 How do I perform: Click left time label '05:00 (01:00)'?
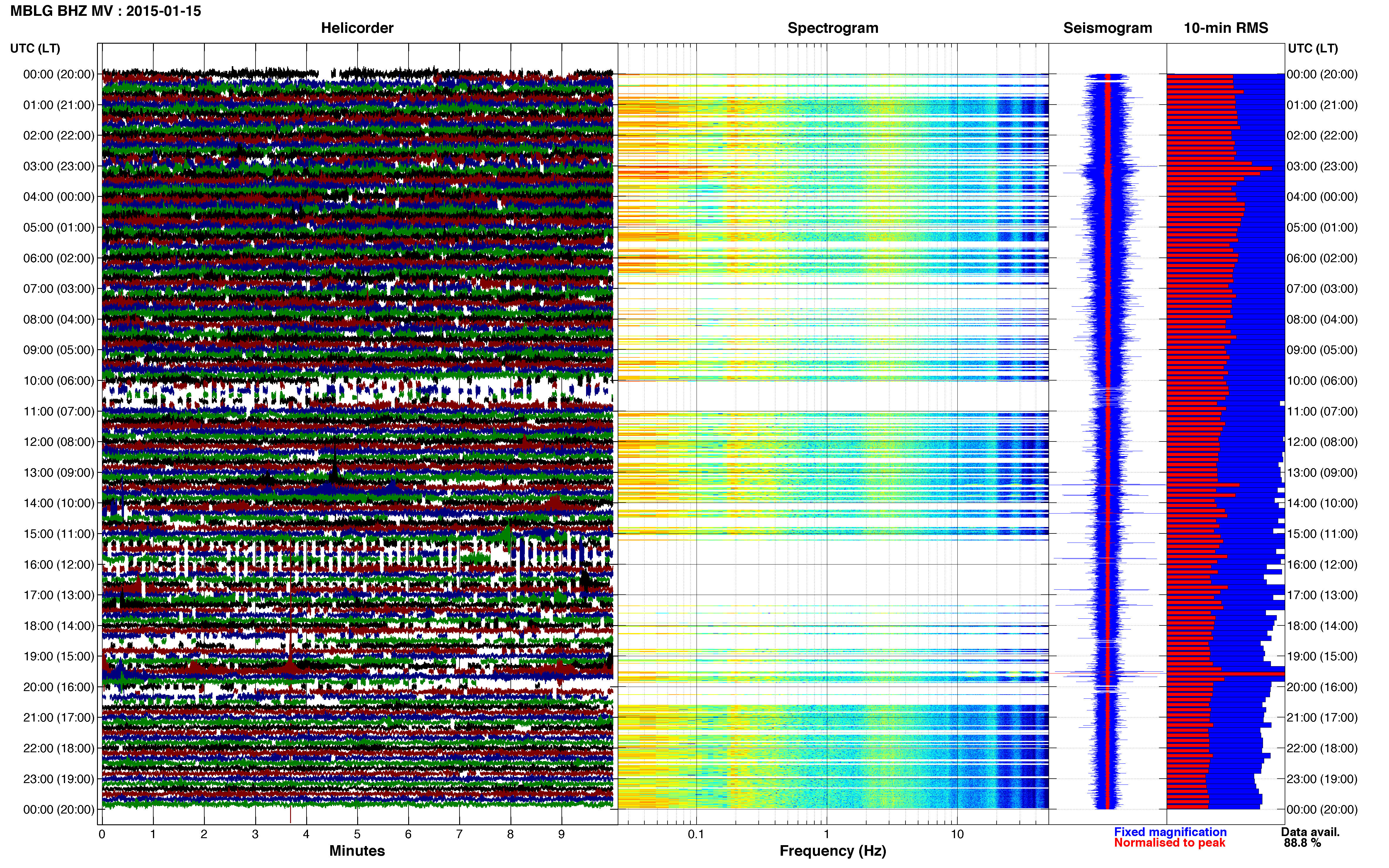[59, 227]
